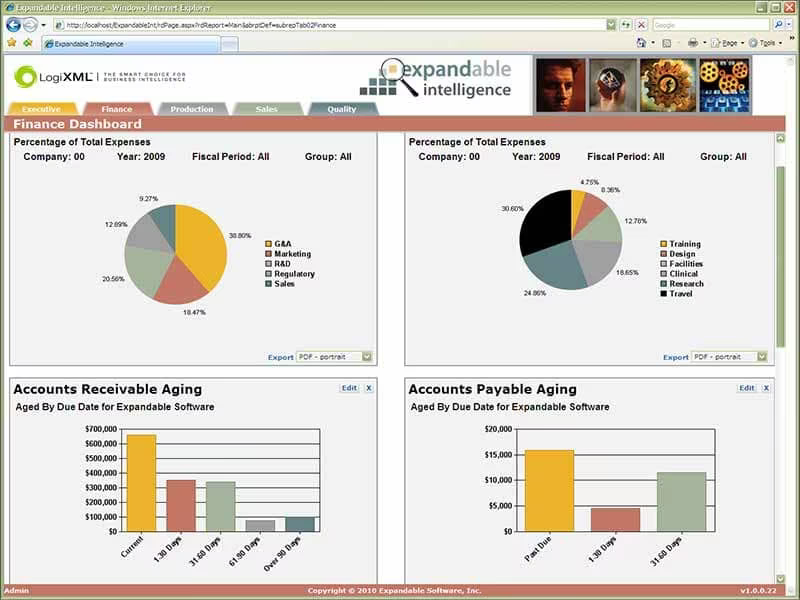800x600 pixels.
Task: Click Export link in right expenses panel
Action: tap(676, 357)
